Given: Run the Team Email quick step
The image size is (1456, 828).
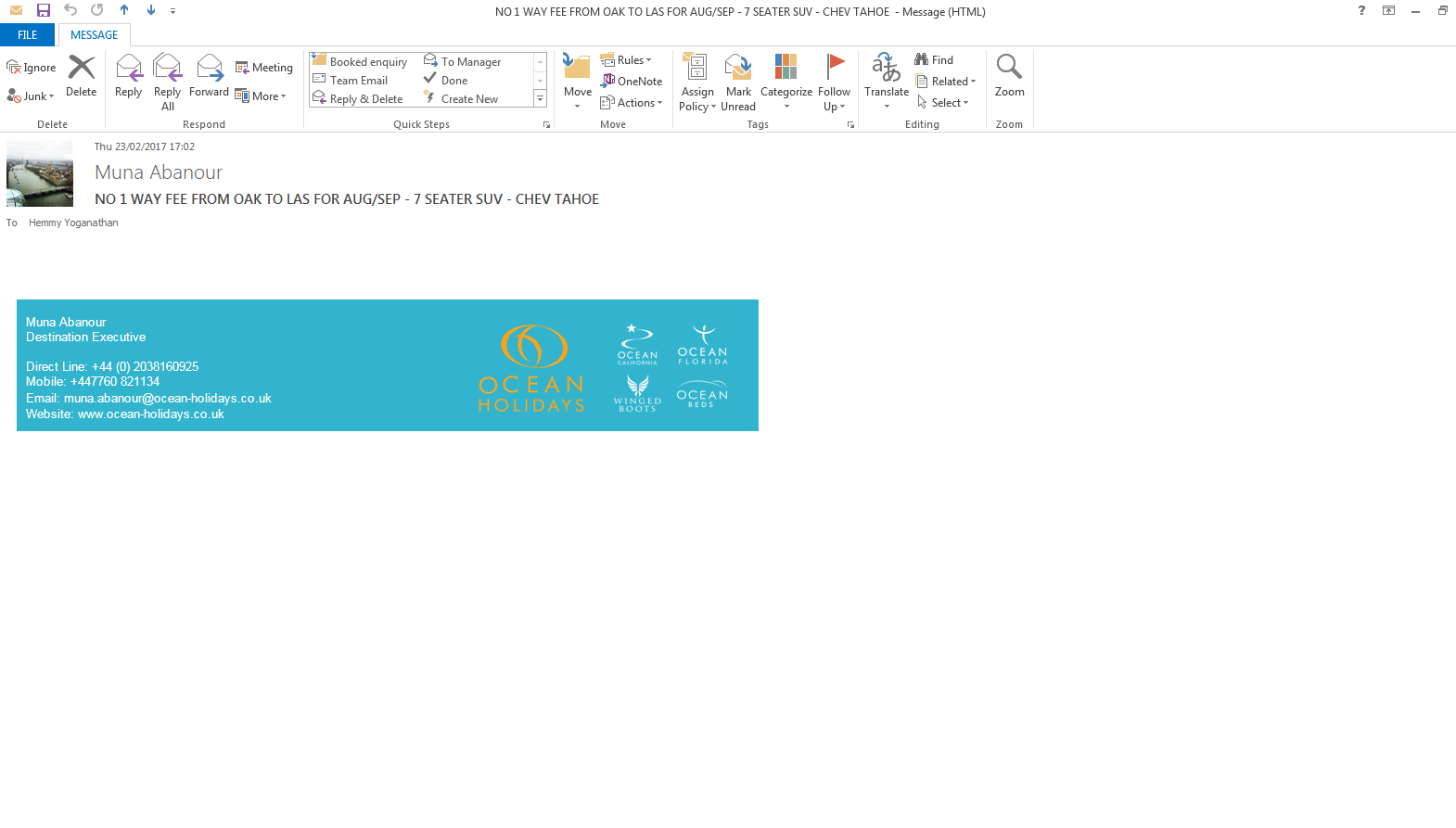Looking at the screenshot, I should (x=351, y=81).
